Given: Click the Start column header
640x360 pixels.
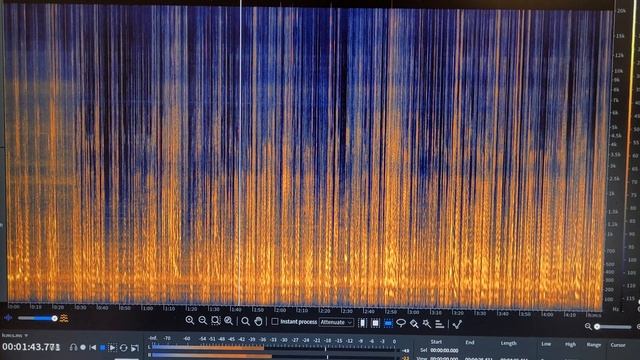Looking at the screenshot, I should click(x=436, y=342).
